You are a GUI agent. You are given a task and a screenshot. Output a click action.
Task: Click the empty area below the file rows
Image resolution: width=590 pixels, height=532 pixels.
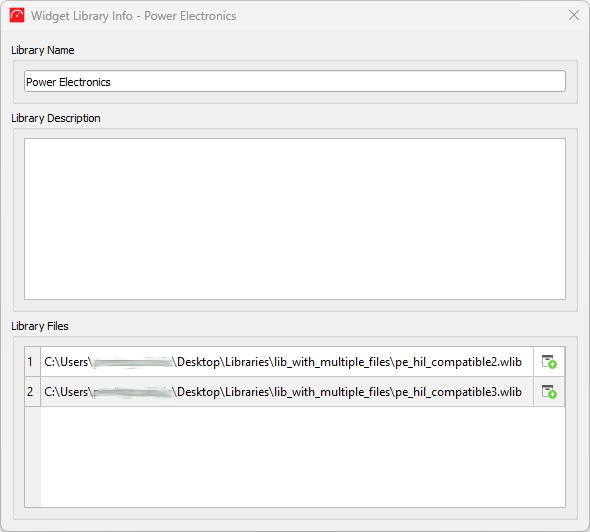pos(303,457)
